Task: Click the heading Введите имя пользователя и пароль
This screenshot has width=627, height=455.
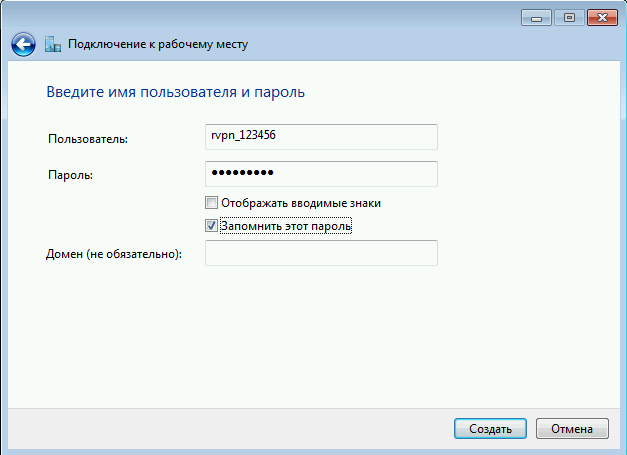Action: (x=176, y=92)
